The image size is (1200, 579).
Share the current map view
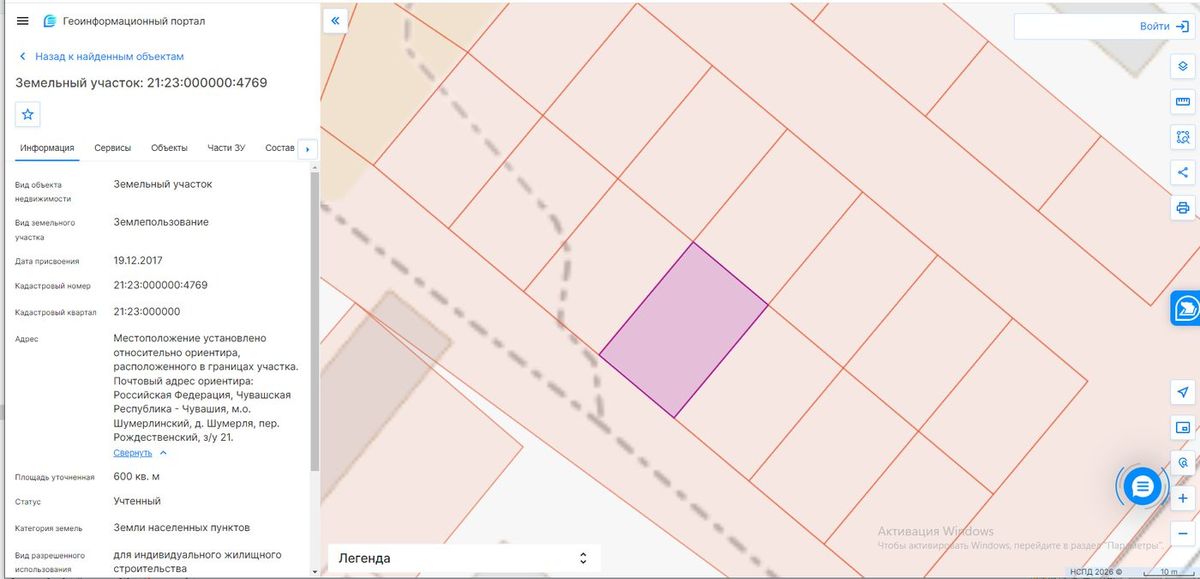pyautogui.click(x=1183, y=172)
